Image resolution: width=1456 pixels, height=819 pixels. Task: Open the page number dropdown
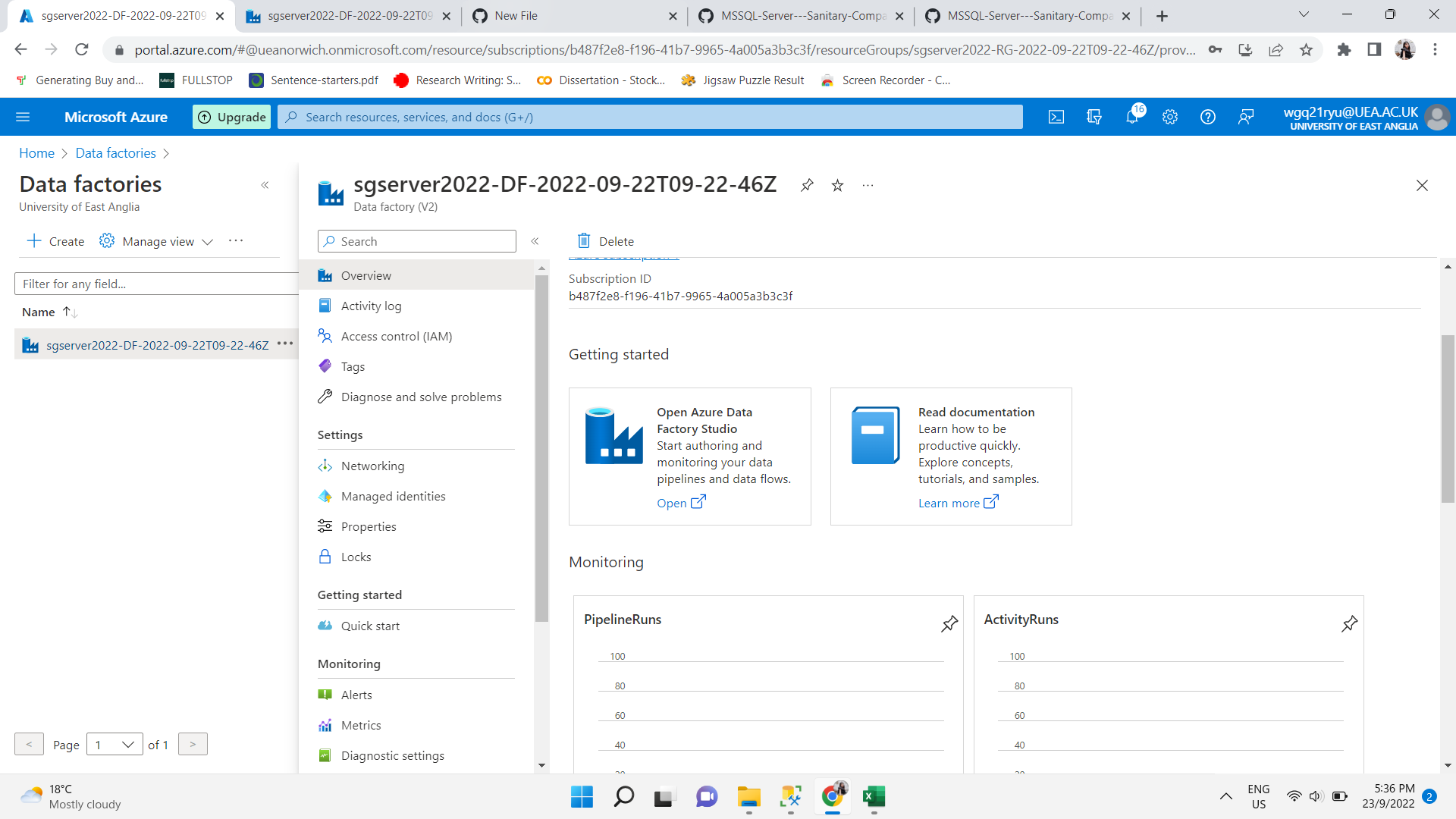point(114,744)
